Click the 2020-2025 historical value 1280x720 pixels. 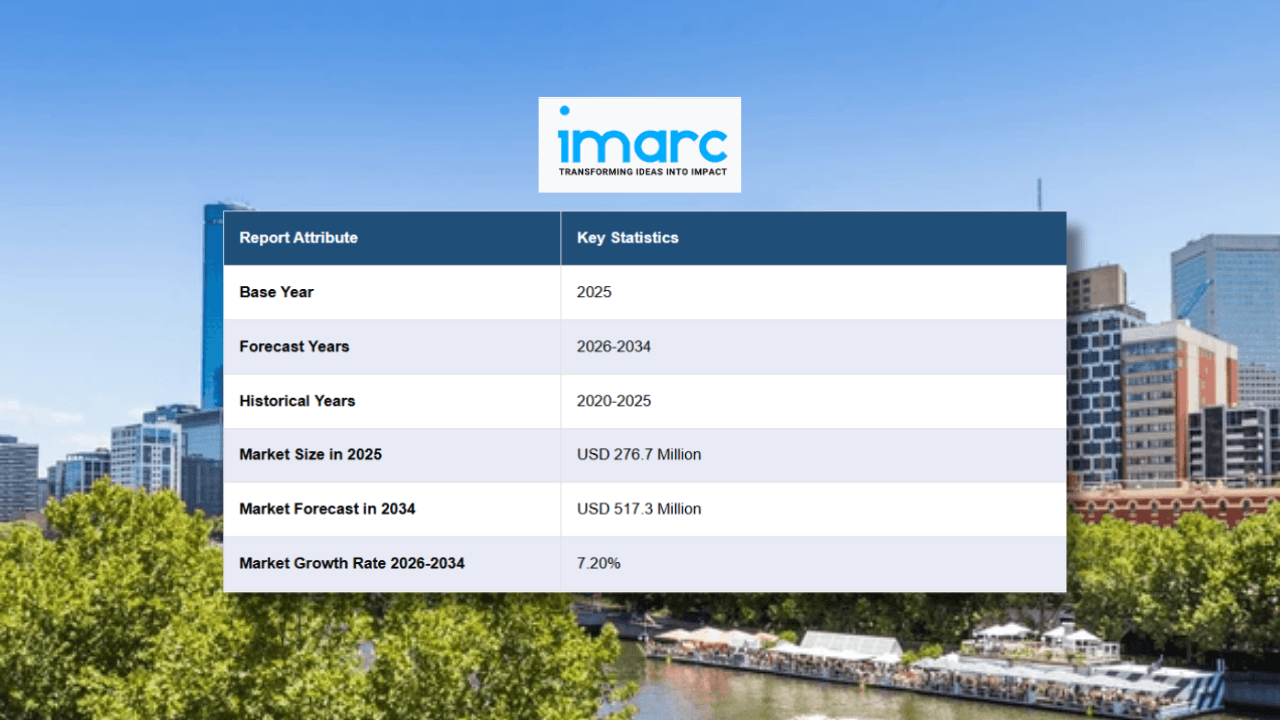(x=613, y=400)
